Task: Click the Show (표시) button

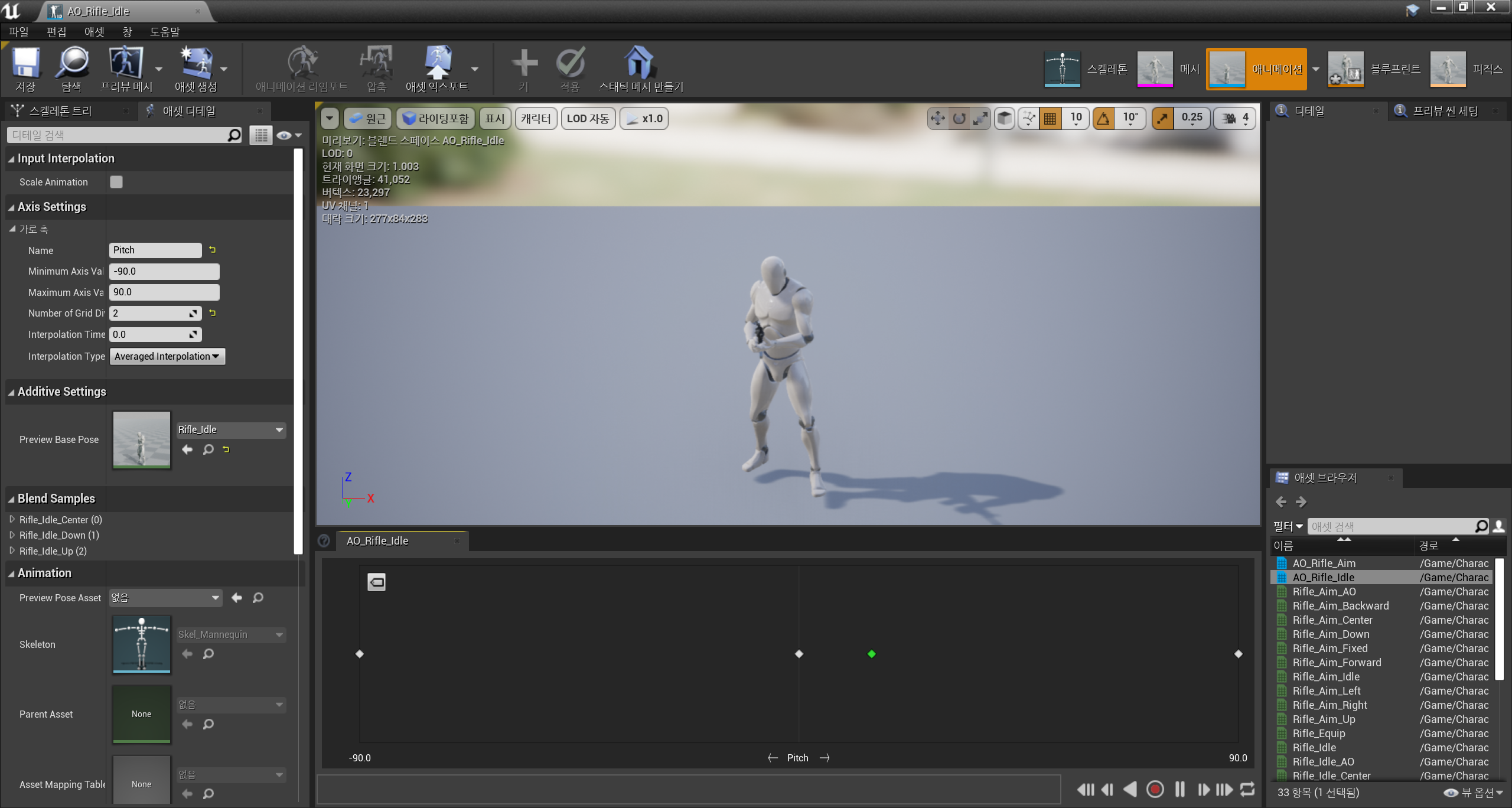Action: 495,118
